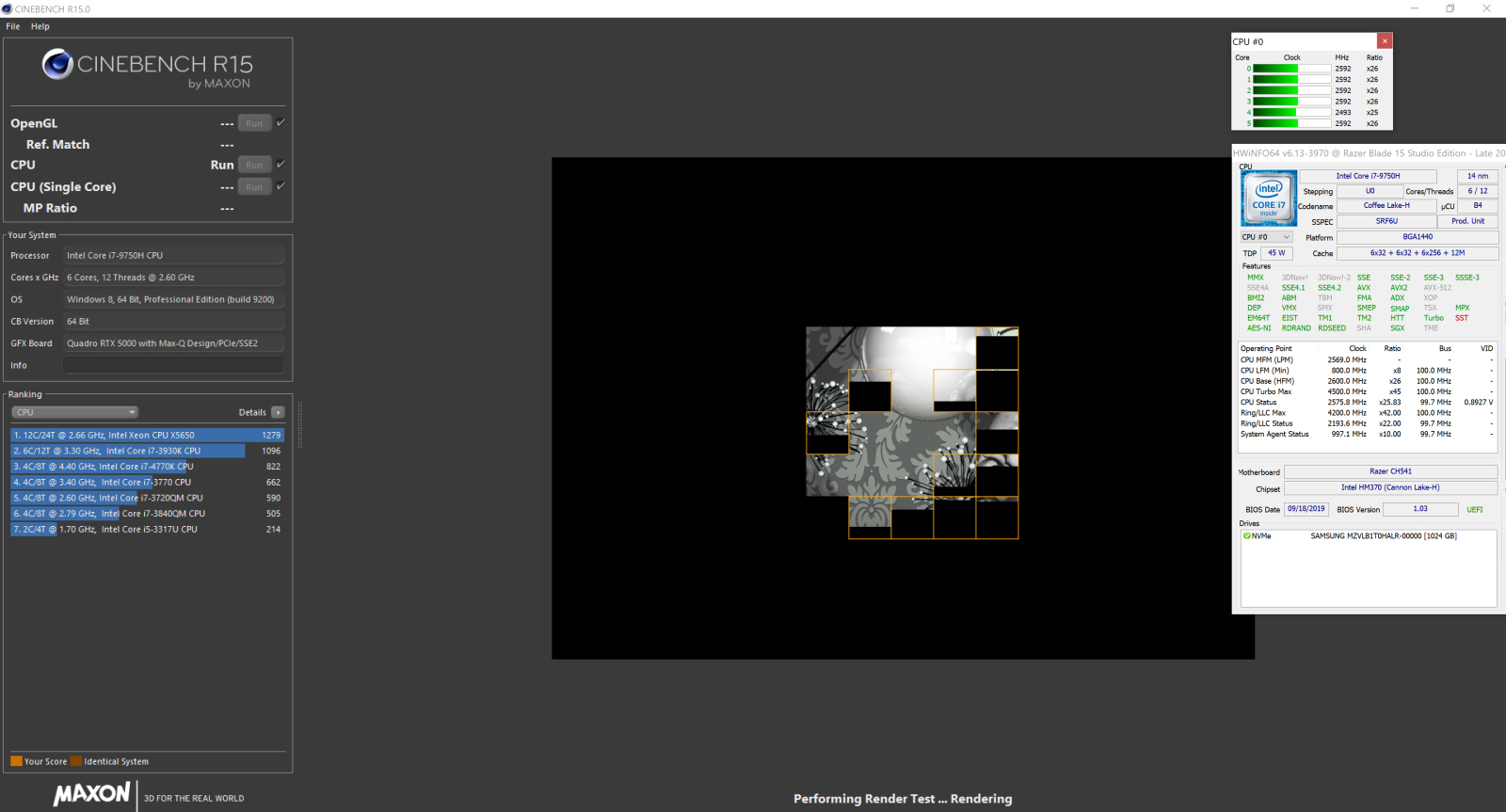Select the SAMSUNG MZVLB1T0HALR drive entry

coord(1384,535)
